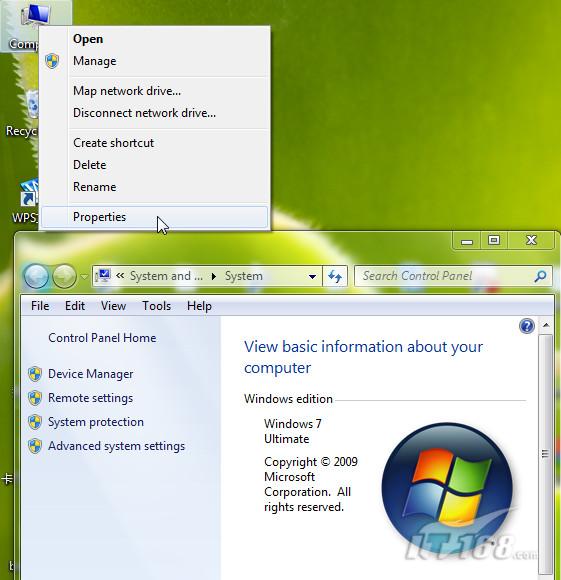The width and height of the screenshot is (561, 580).
Task: Click the blue help question mark icon
Action: pos(527,326)
